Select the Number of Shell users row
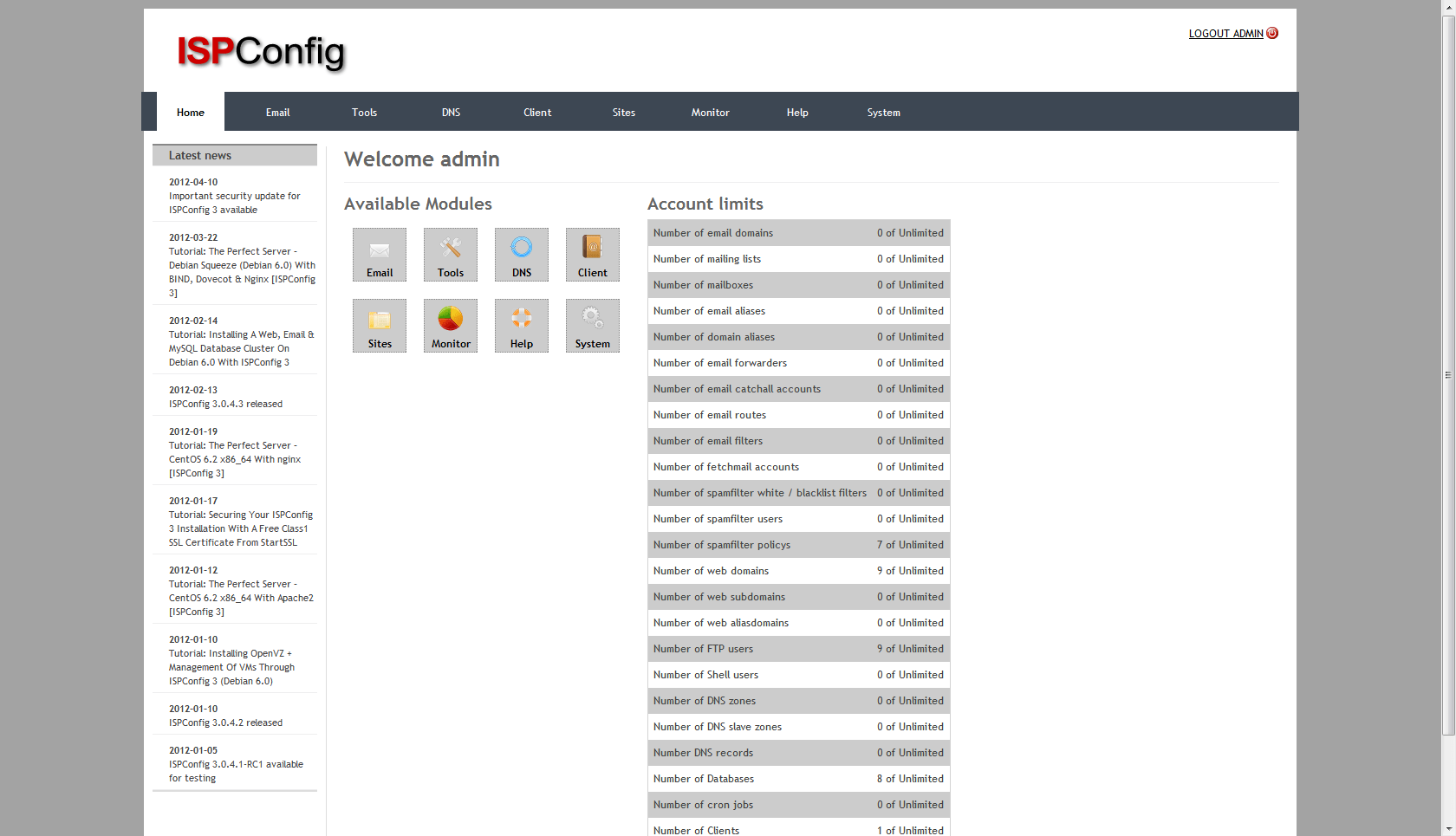The image size is (1456, 836). [x=799, y=675]
